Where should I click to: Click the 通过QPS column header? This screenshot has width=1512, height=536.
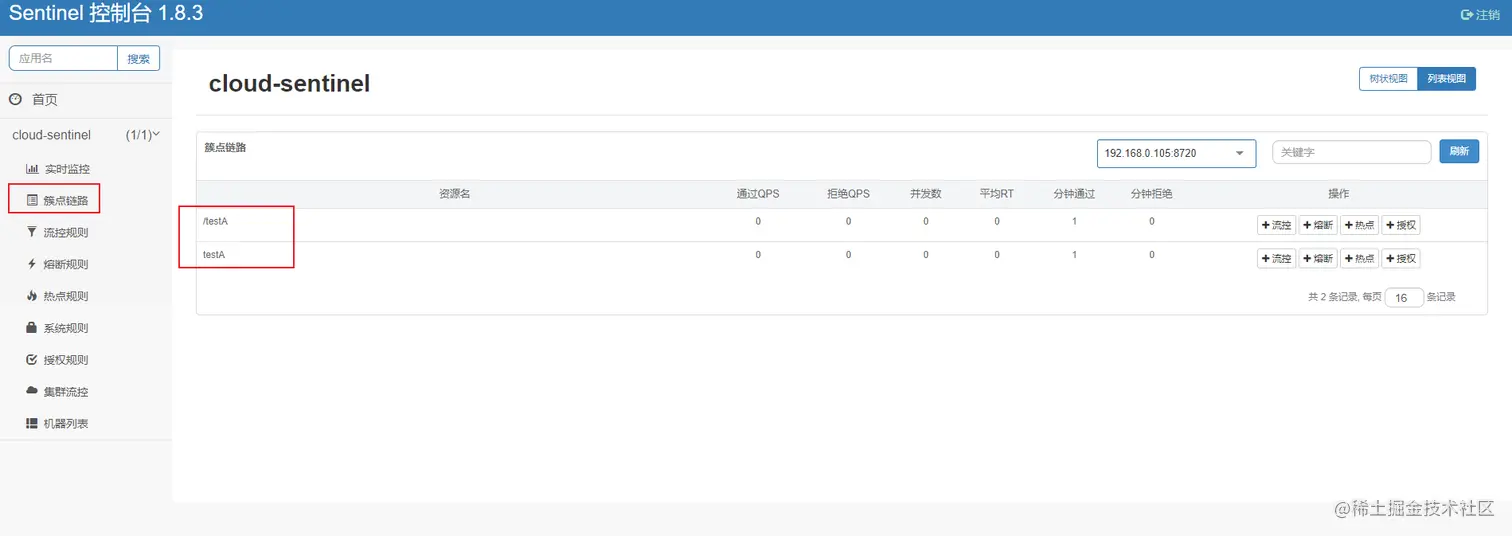tap(757, 194)
